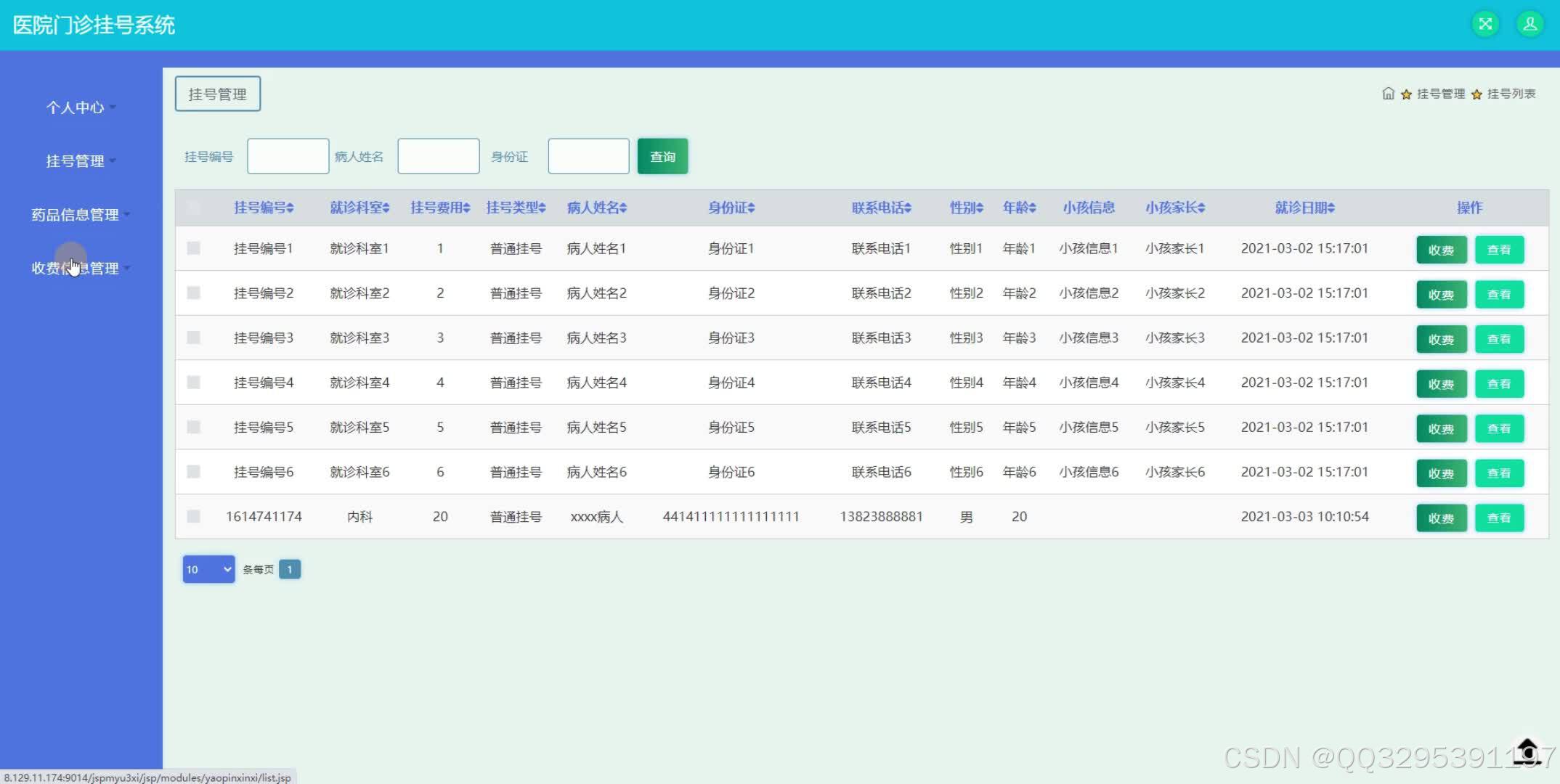Click 收费 for 挂号编号4 row
This screenshot has width=1560, height=784.
(x=1442, y=384)
